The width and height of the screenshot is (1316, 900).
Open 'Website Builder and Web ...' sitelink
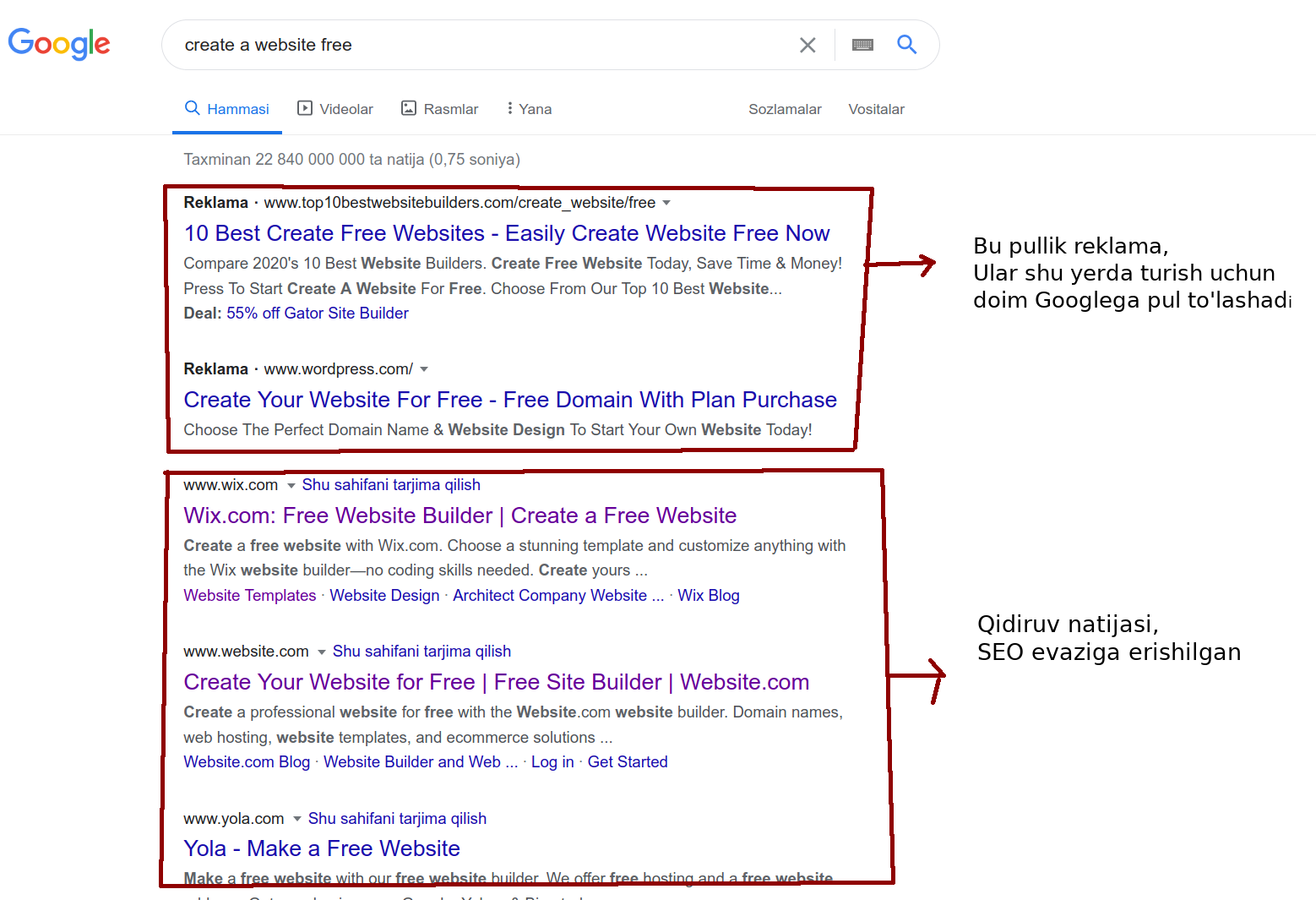[x=421, y=762]
